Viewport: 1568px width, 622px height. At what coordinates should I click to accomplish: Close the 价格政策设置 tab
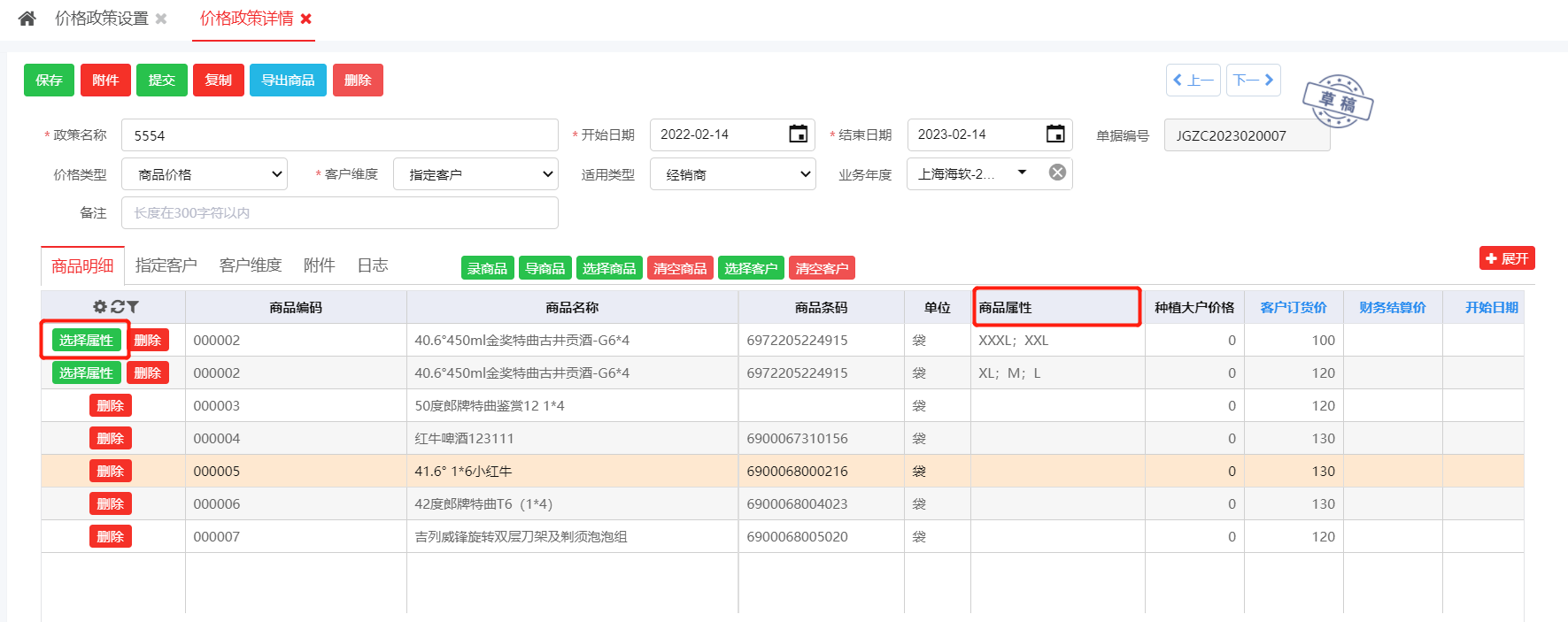pos(161,19)
